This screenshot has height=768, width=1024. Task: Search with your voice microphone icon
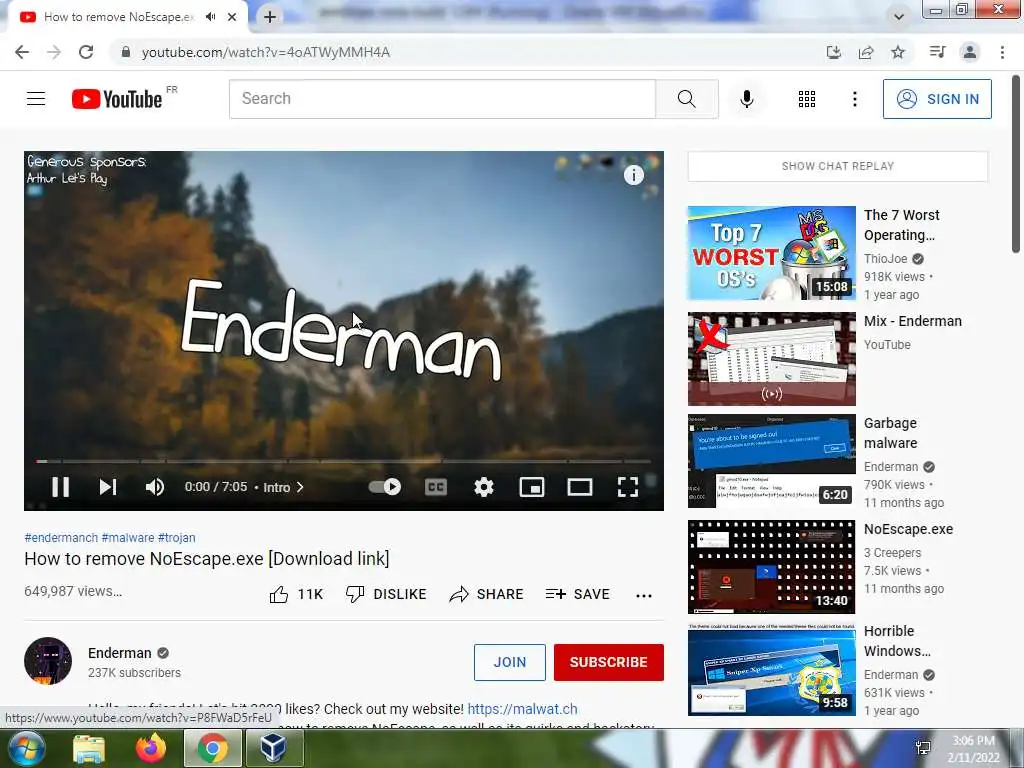746,99
